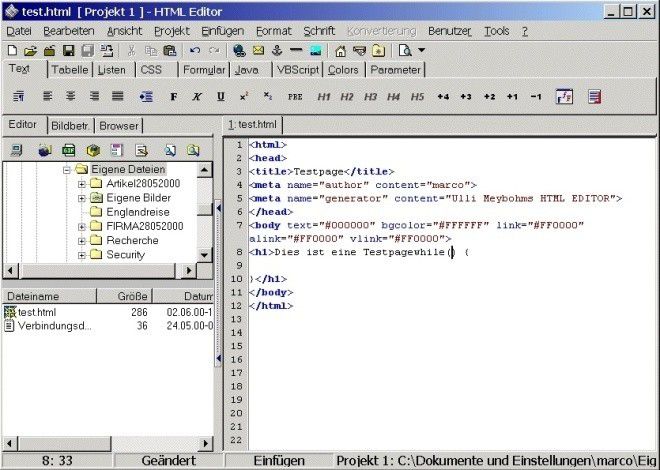660x470 pixels.
Task: Click the folder tree's scroll down arrow
Action: pyautogui.click(x=204, y=255)
